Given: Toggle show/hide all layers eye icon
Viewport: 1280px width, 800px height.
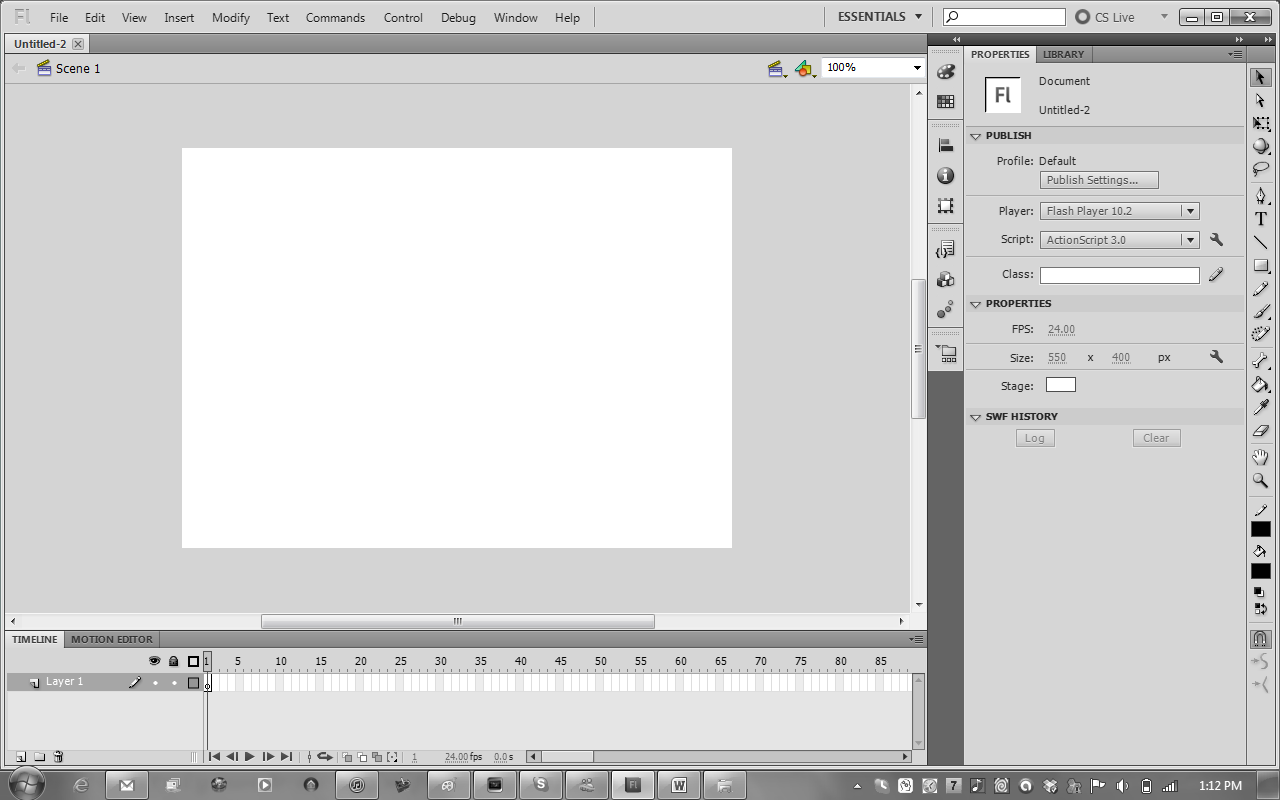Looking at the screenshot, I should click(x=154, y=661).
